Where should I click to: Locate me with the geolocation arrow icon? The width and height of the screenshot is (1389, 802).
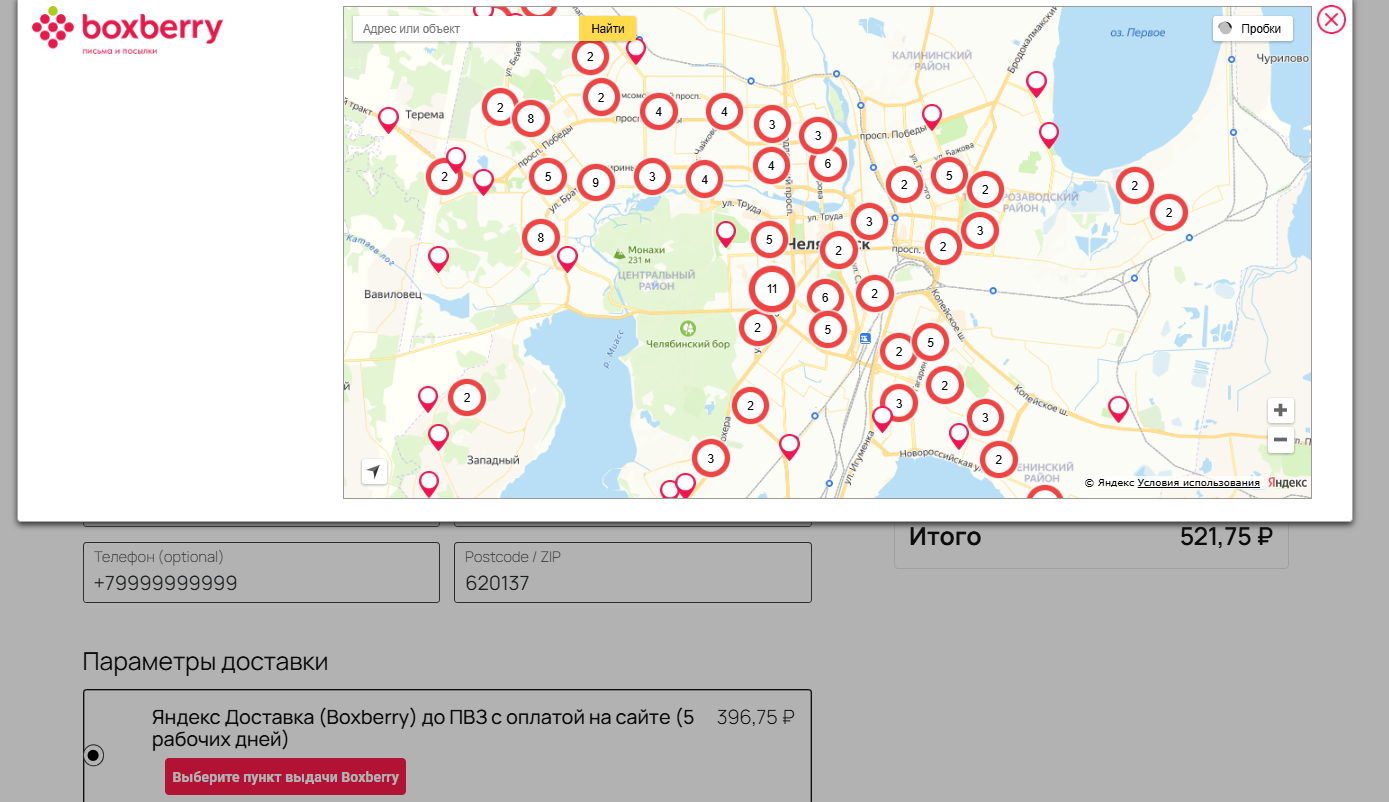(x=374, y=471)
